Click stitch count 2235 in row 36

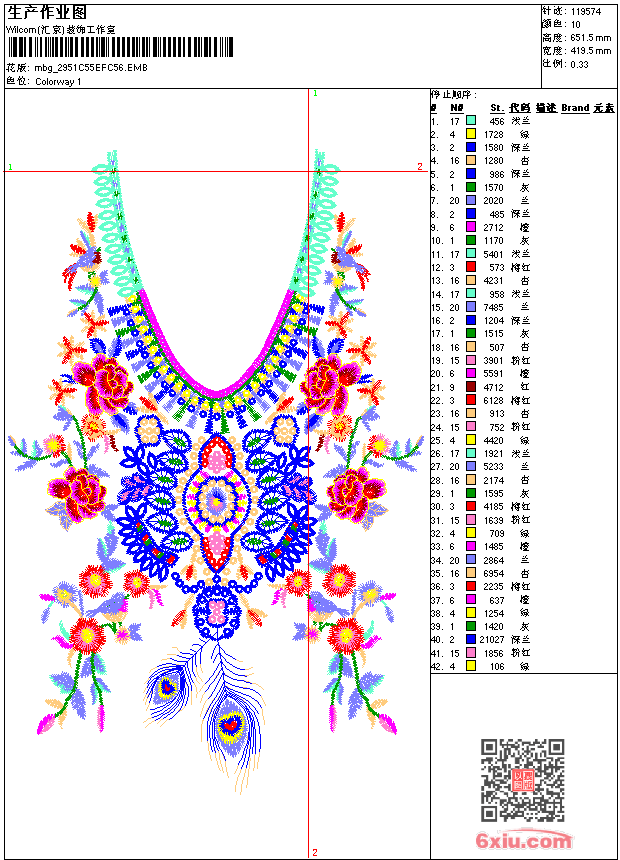(493, 586)
